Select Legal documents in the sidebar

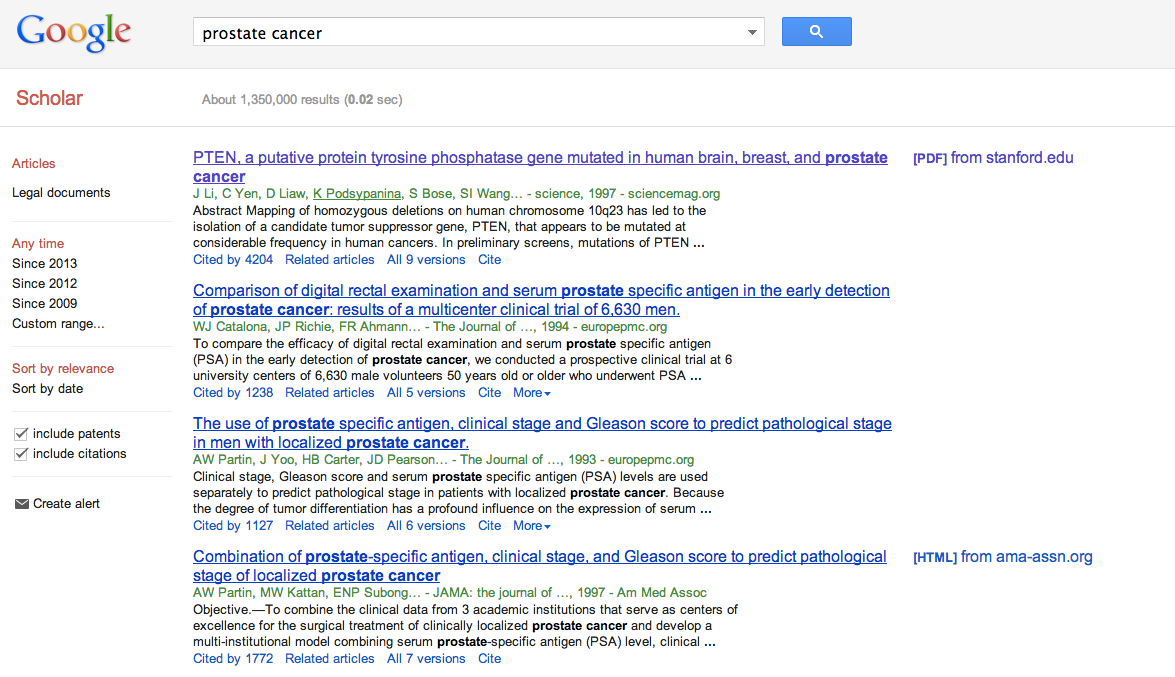coord(61,193)
